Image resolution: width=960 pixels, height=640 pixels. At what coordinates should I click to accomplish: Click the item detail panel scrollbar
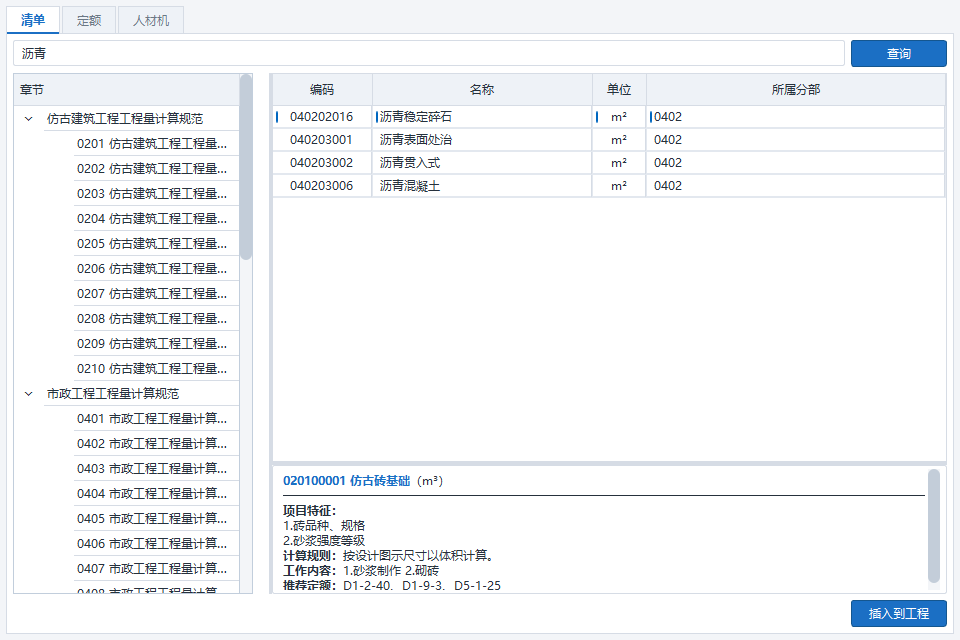pos(934,526)
